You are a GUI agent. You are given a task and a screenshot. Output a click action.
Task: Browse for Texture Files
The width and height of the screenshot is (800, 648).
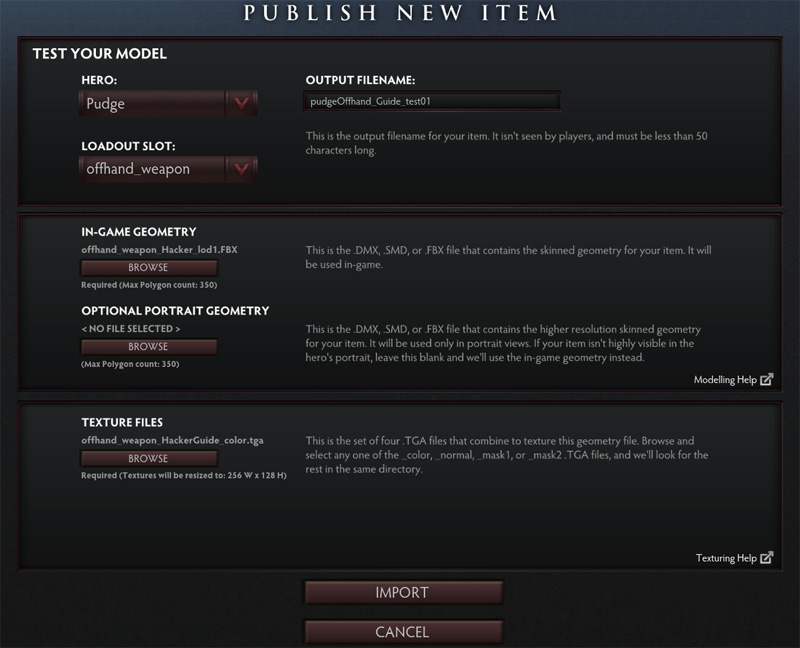(148, 459)
